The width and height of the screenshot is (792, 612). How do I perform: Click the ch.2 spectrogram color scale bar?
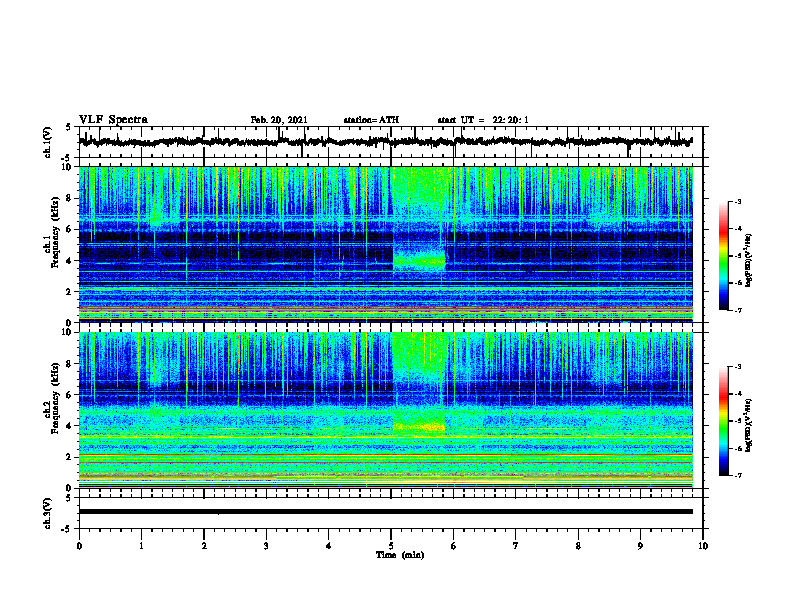(724, 421)
